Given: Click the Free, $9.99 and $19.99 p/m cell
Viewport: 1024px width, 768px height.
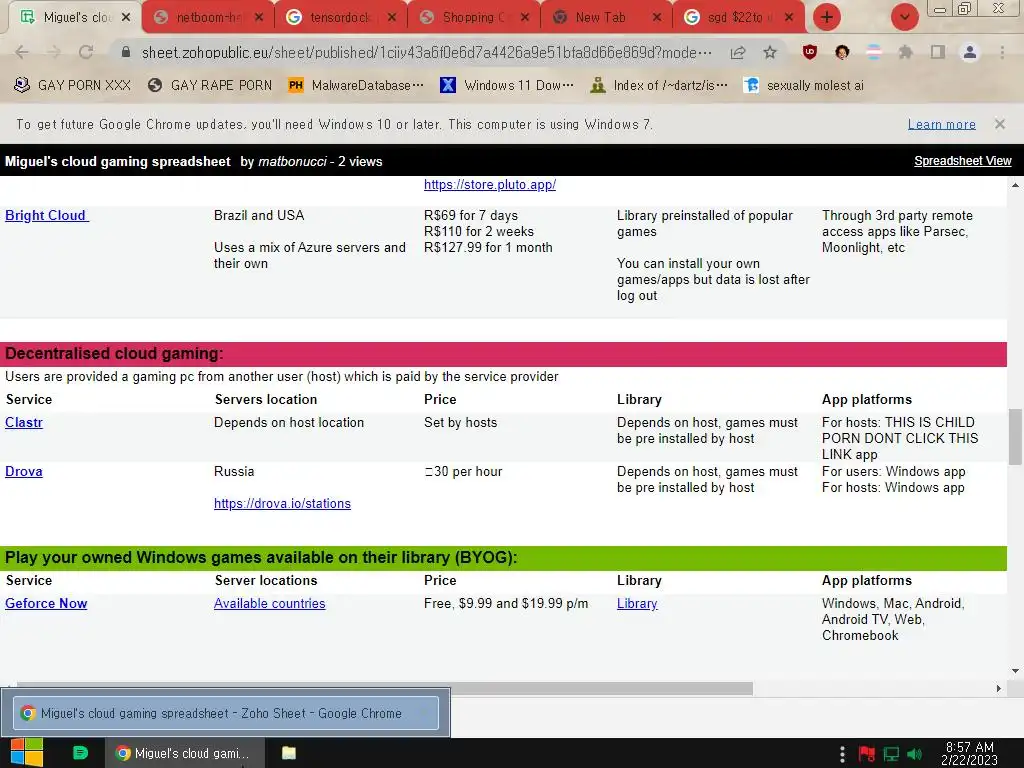Looking at the screenshot, I should [x=506, y=603].
